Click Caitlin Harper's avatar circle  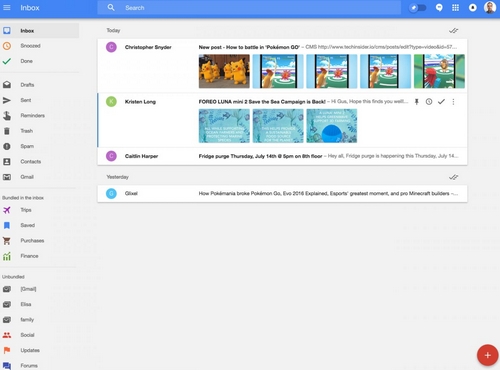(x=111, y=156)
